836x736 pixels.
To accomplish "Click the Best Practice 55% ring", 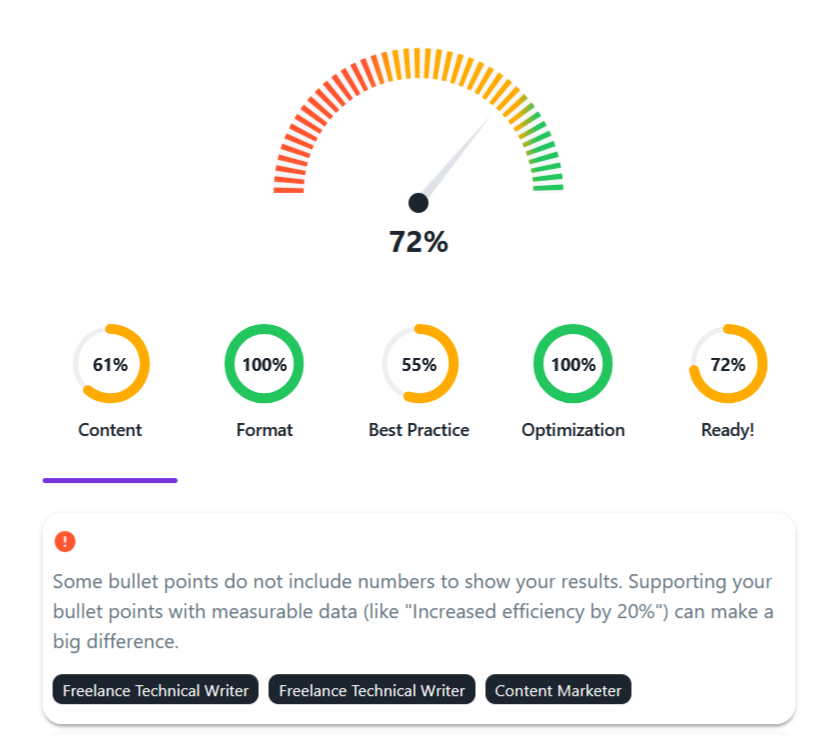I will click(420, 364).
